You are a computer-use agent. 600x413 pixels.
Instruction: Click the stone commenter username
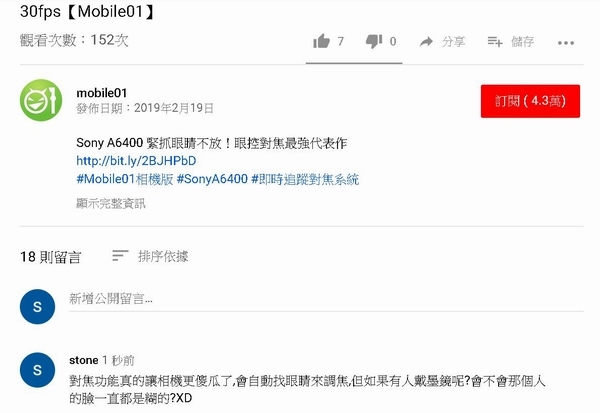(x=83, y=360)
